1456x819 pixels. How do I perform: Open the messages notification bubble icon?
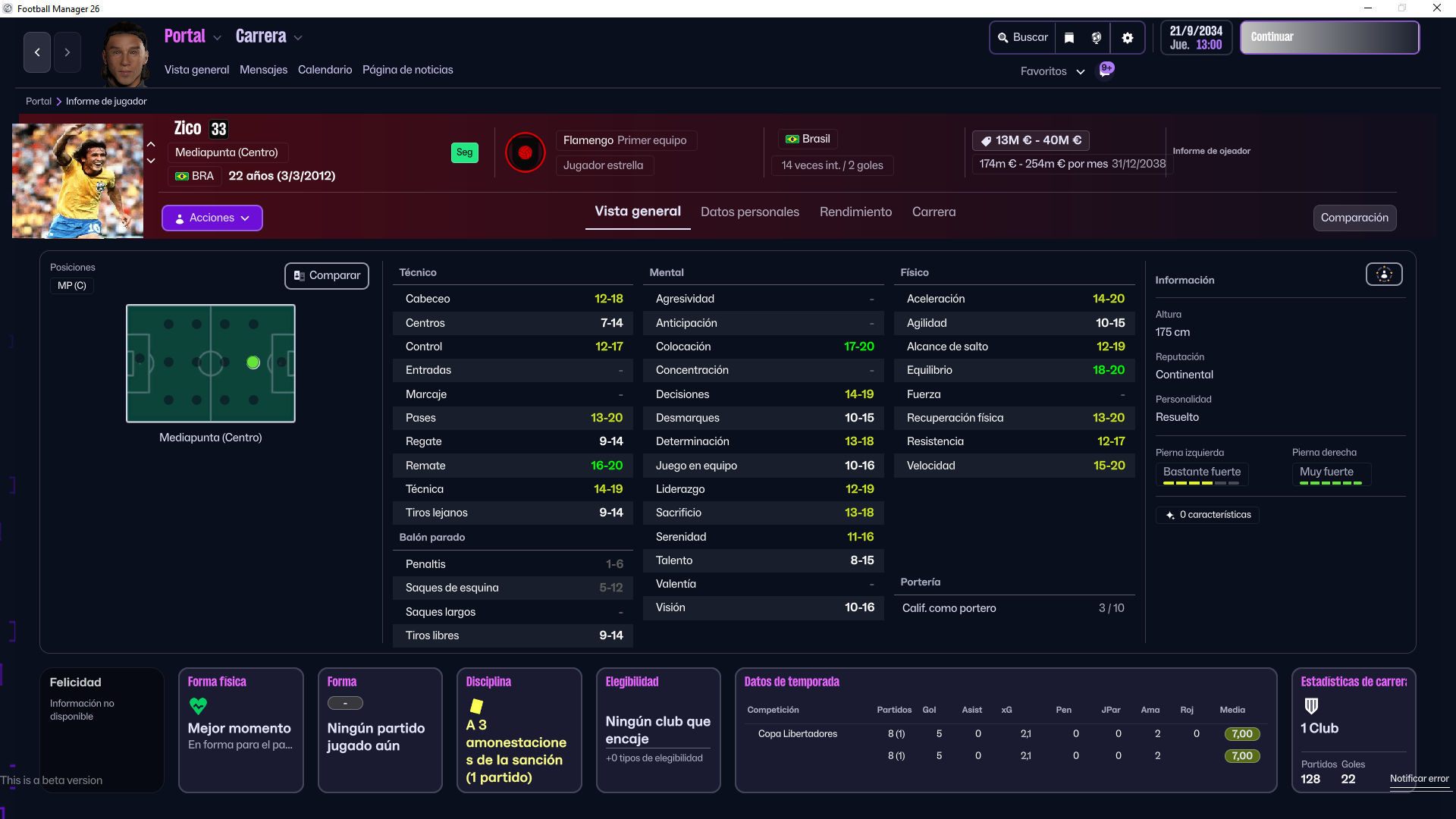(x=1106, y=69)
